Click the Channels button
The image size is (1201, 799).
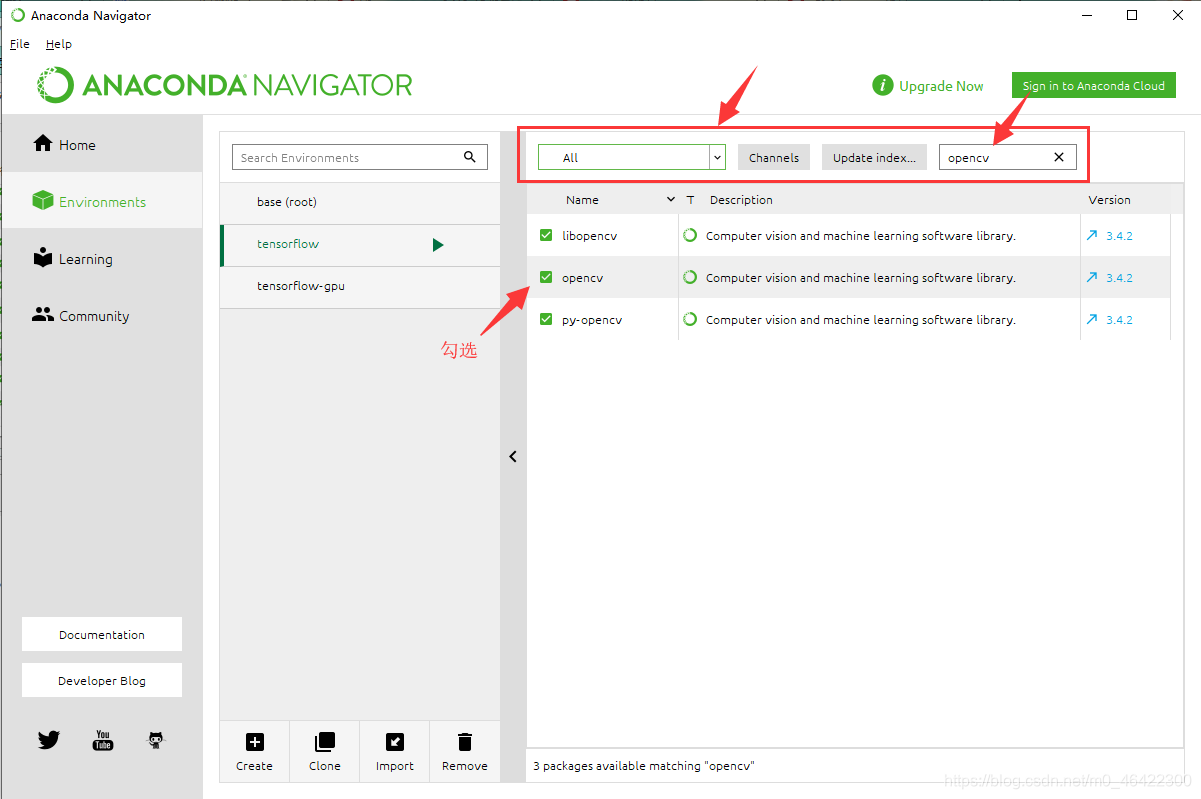coord(774,157)
